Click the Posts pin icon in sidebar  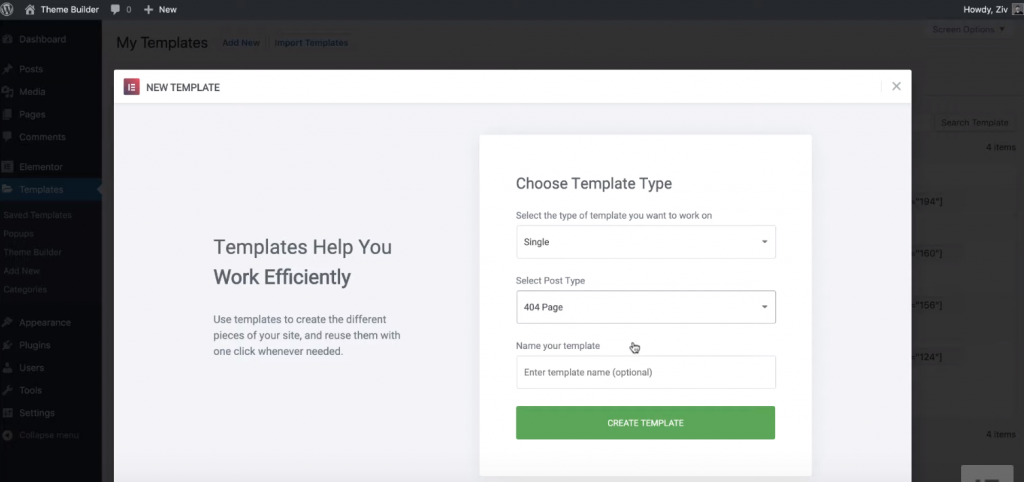[8, 69]
